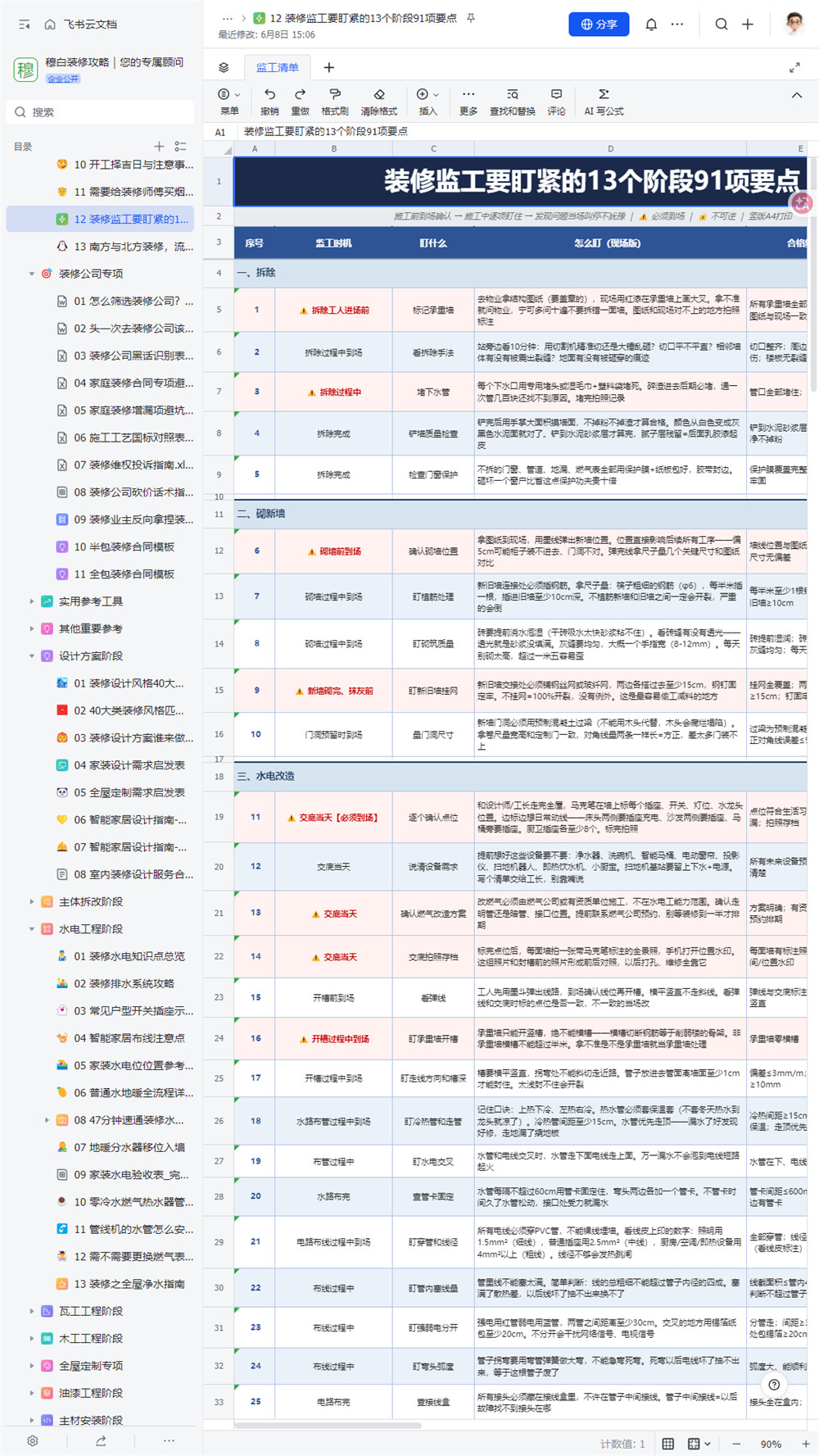Open the 更多 toolbar options
Screen dimensions: 819x1456
pos(468,102)
